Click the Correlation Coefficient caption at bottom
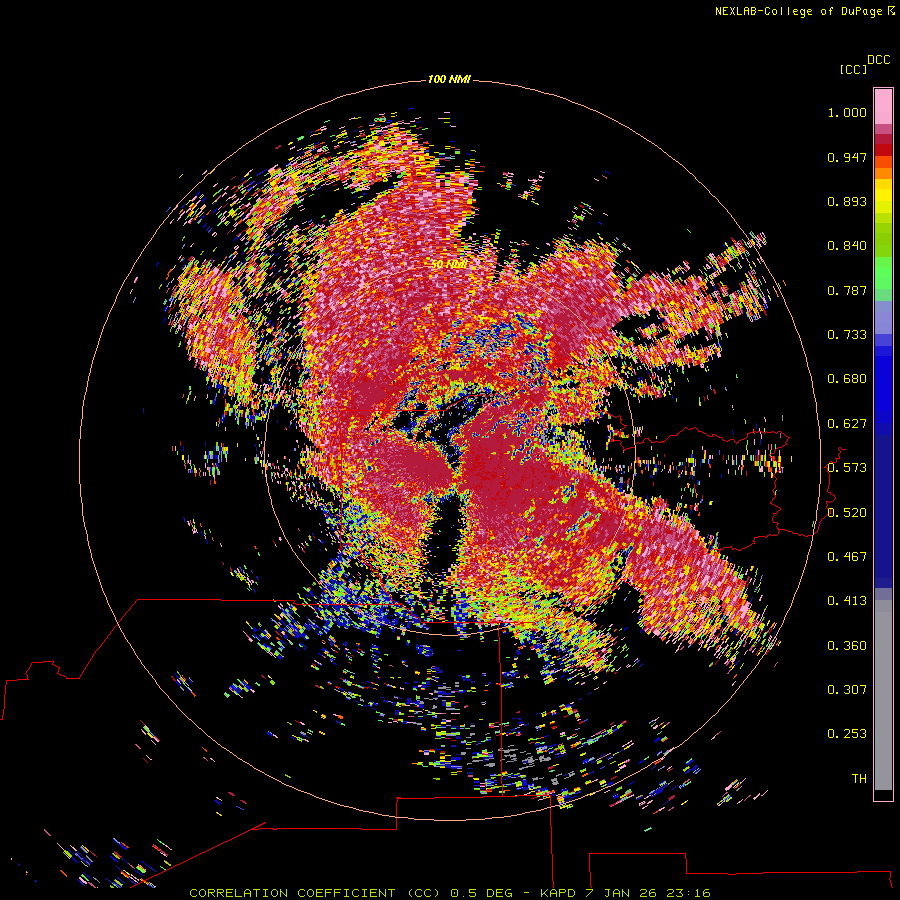The image size is (900, 900). (449, 893)
